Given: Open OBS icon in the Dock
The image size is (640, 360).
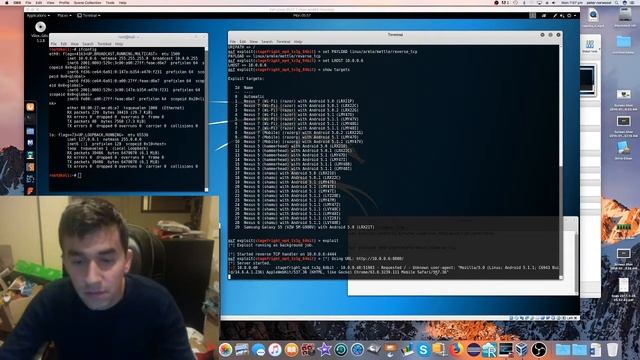Looking at the screenshot, I should click(x=538, y=350).
